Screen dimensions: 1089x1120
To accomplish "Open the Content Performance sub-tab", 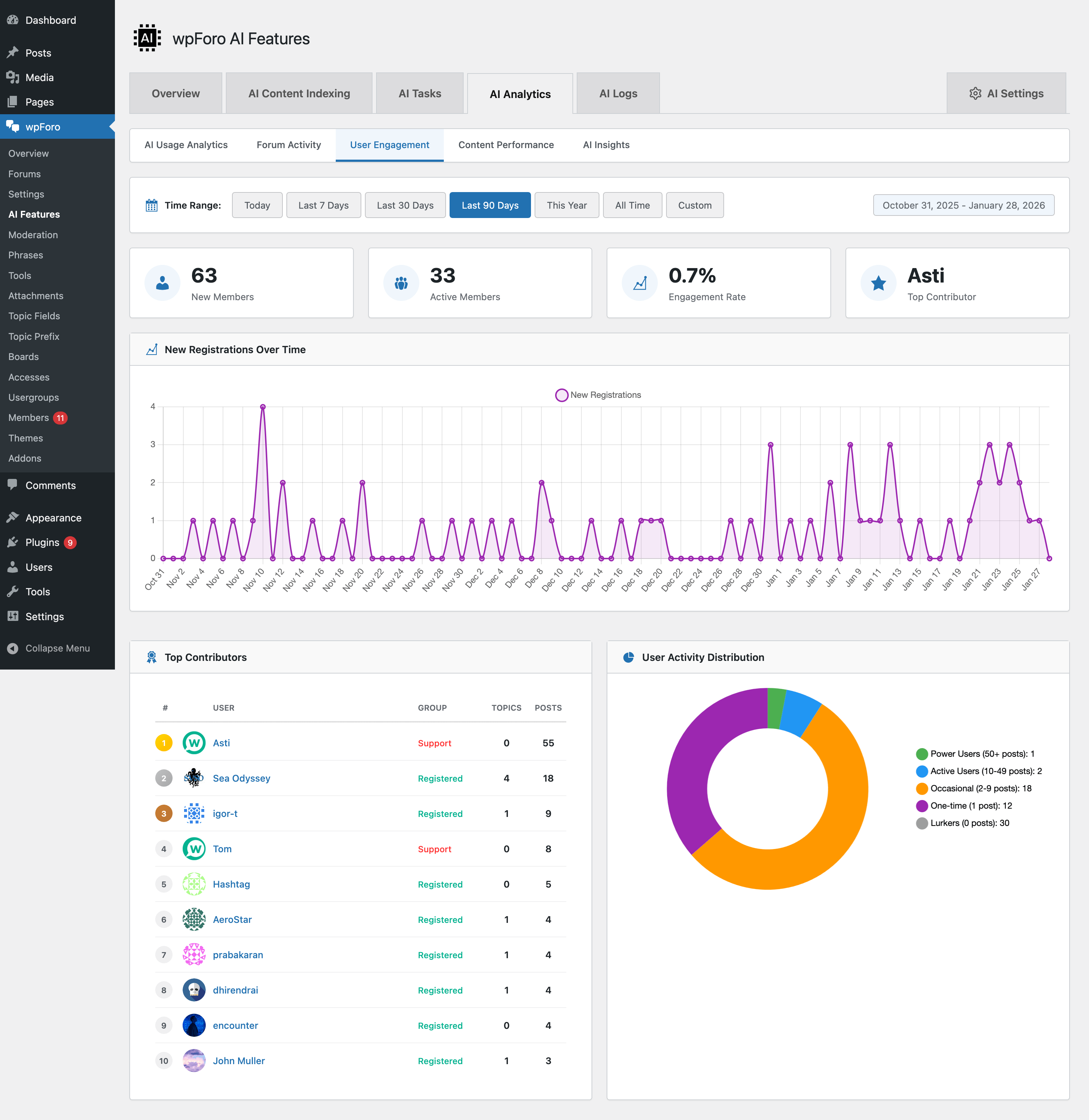I will 506,145.
